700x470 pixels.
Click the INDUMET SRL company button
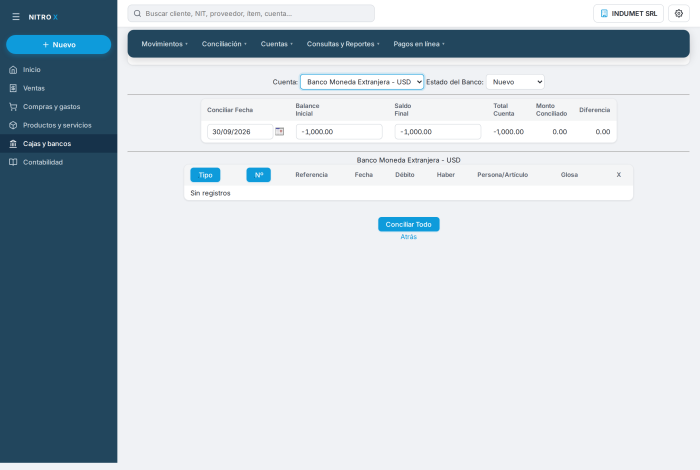click(628, 13)
